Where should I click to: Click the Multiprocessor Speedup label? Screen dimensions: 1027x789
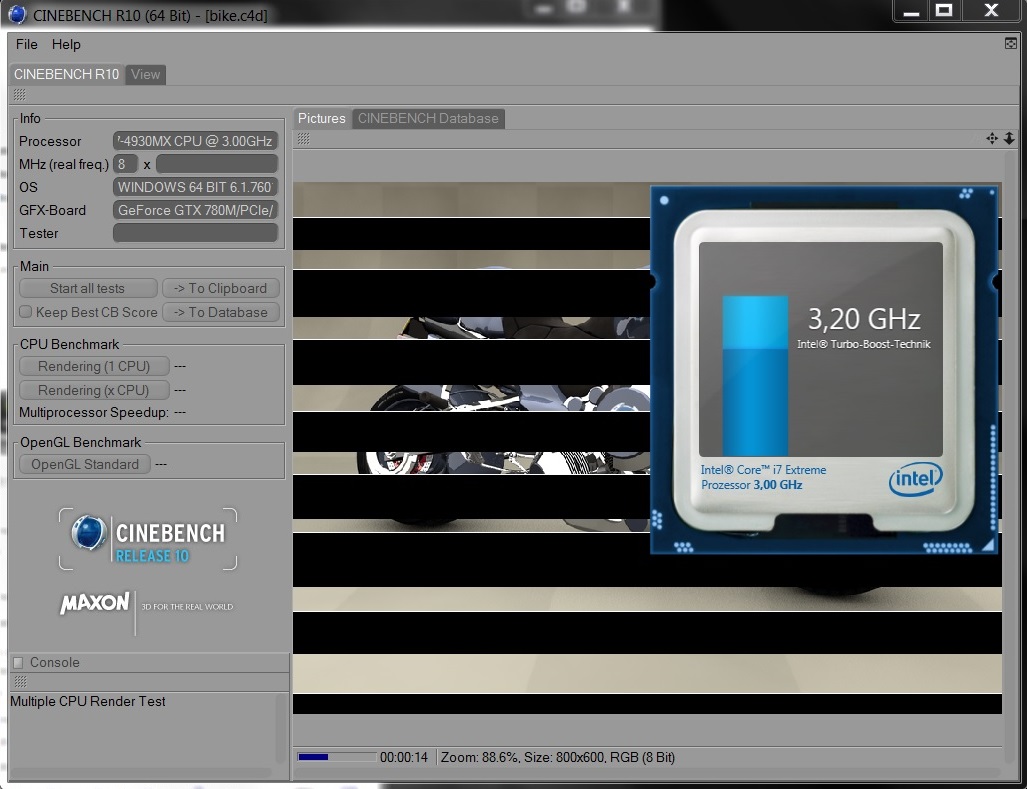94,413
